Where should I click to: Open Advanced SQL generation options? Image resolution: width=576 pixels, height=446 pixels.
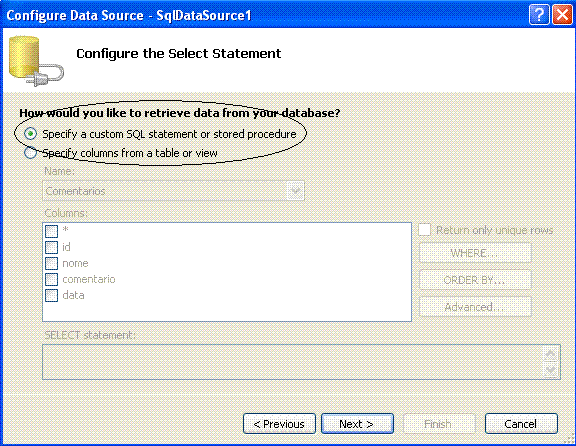pyautogui.click(x=475, y=307)
